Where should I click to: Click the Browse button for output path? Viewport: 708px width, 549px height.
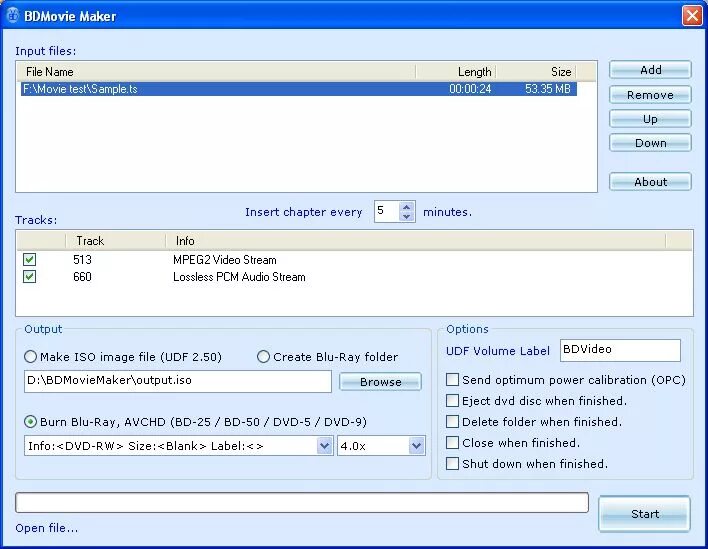(380, 382)
